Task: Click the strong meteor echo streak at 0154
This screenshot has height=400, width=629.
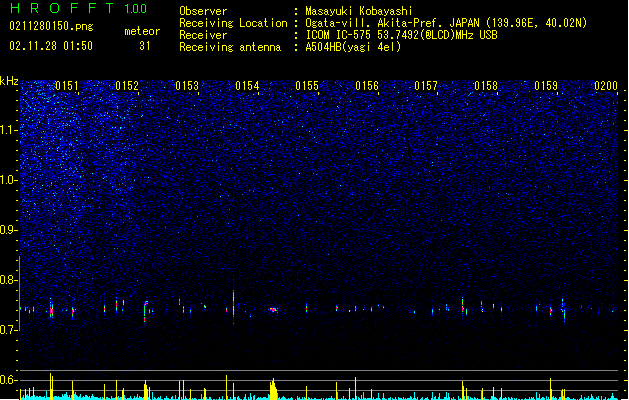Action: tap(233, 307)
